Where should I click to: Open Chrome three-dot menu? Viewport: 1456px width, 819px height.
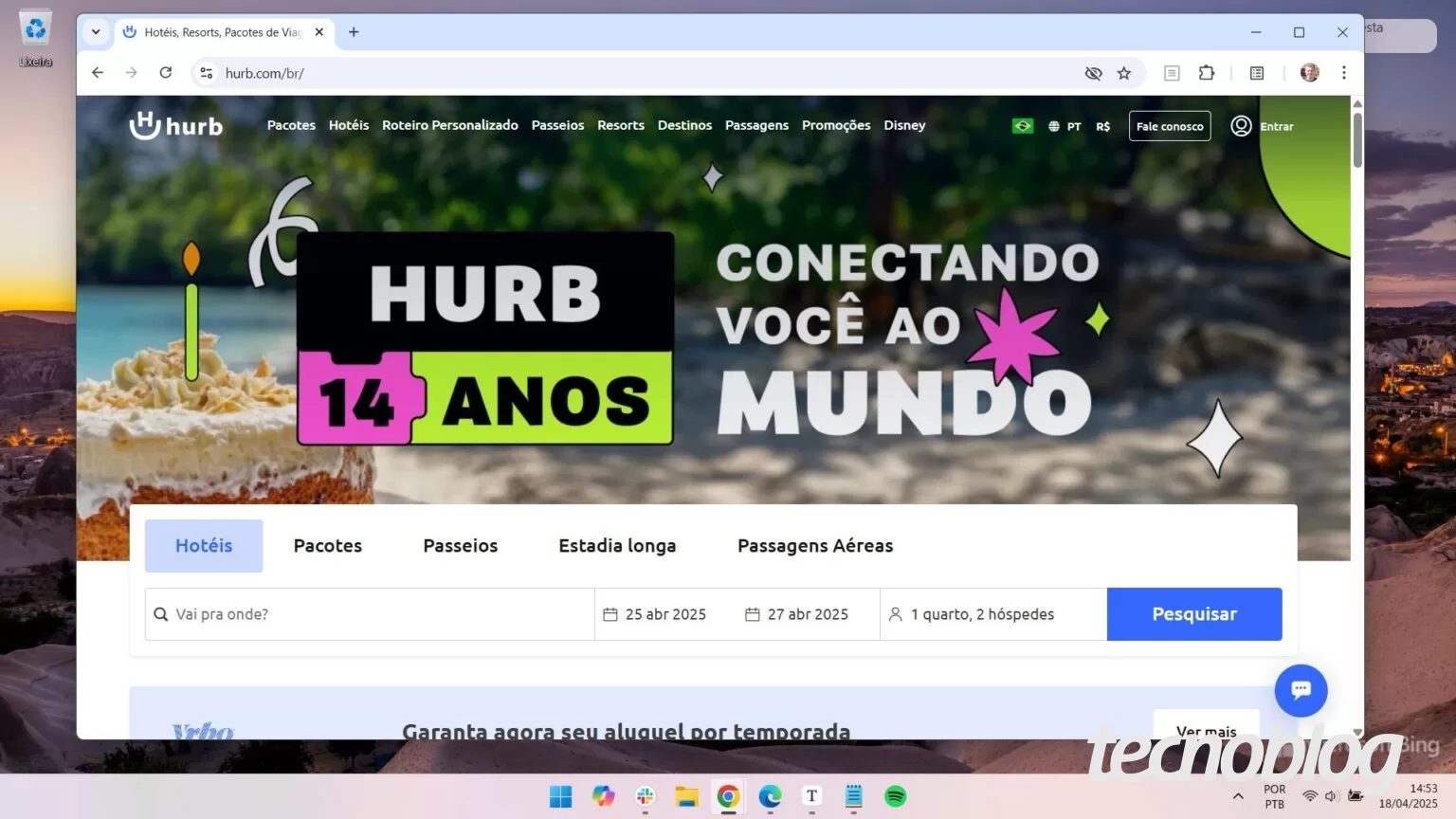tap(1343, 73)
